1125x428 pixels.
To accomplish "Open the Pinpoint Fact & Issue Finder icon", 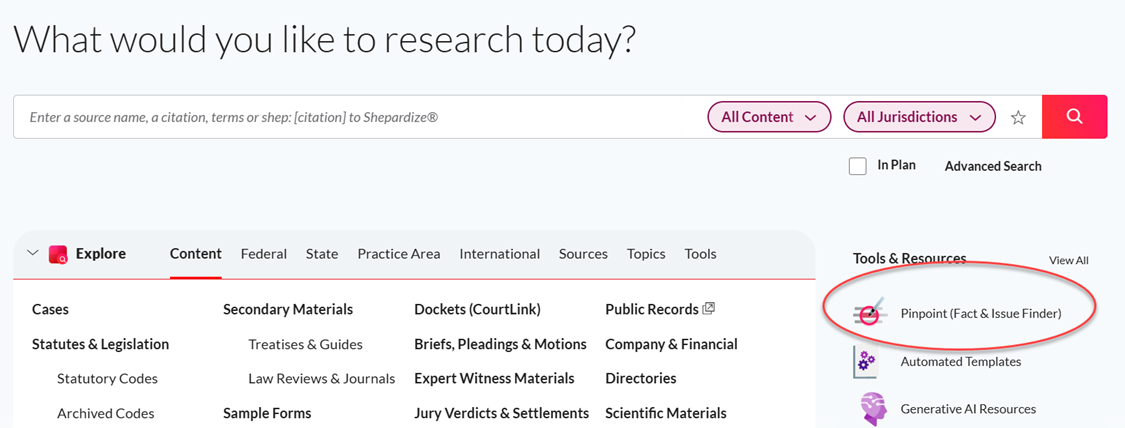I will point(870,313).
